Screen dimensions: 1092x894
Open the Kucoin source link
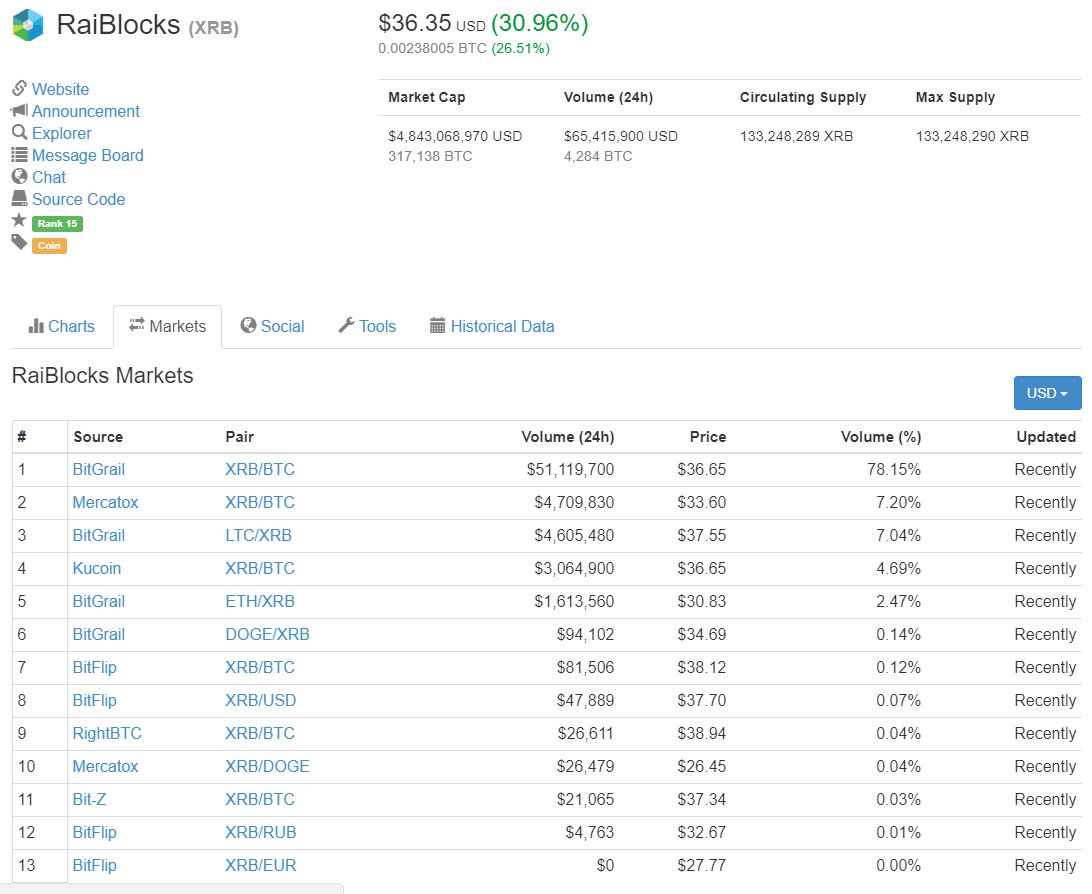tap(97, 568)
